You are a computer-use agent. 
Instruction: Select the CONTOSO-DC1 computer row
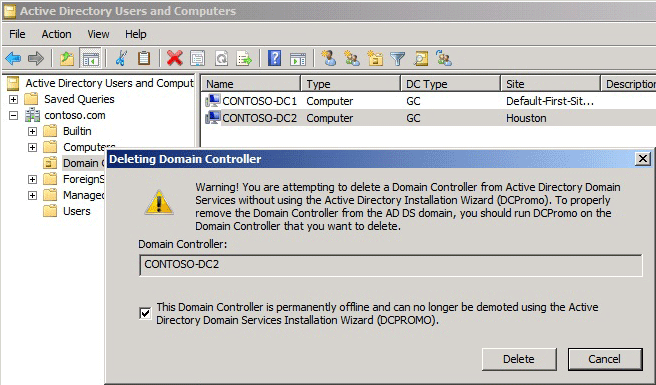(x=429, y=101)
